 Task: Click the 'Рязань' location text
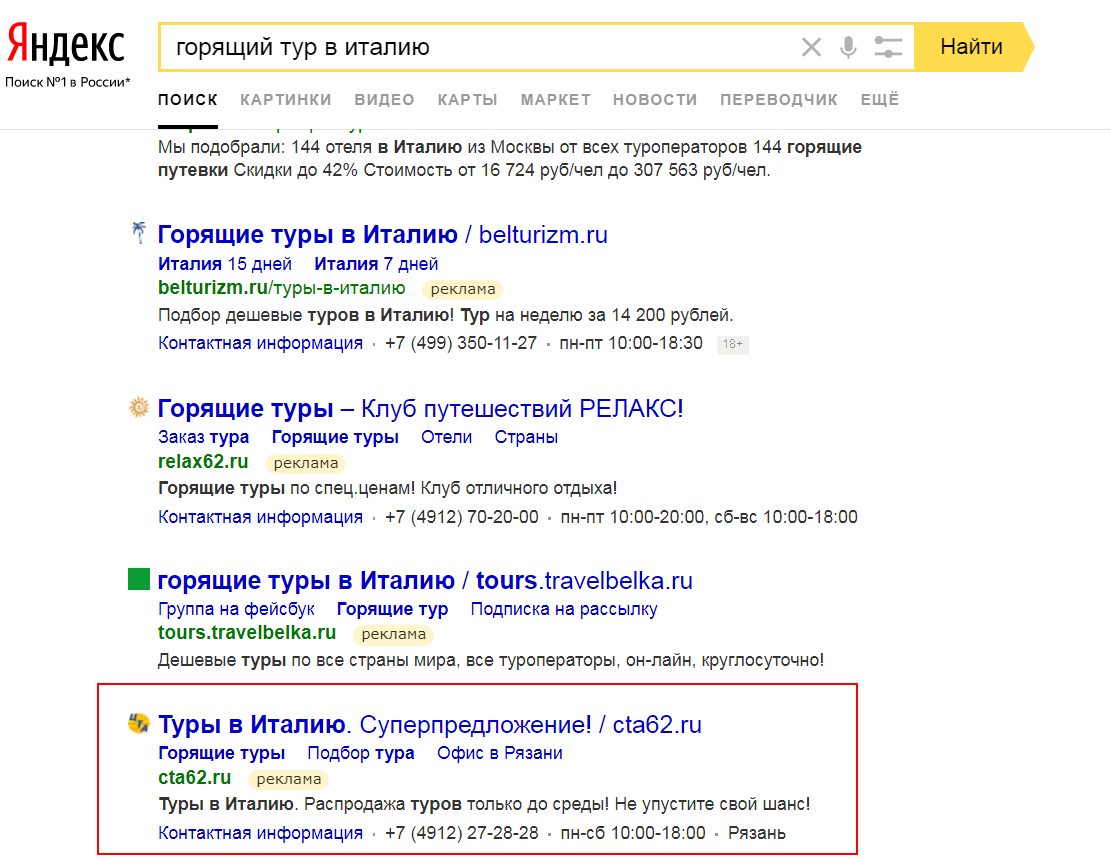point(757,833)
